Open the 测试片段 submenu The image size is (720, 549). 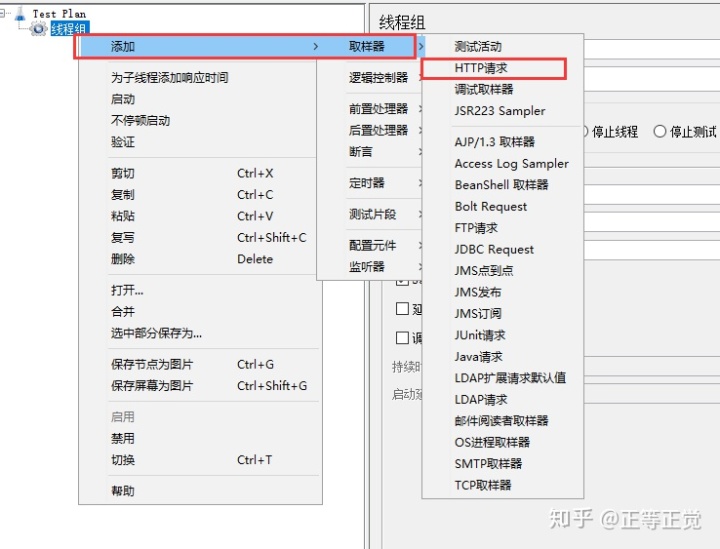[370, 214]
